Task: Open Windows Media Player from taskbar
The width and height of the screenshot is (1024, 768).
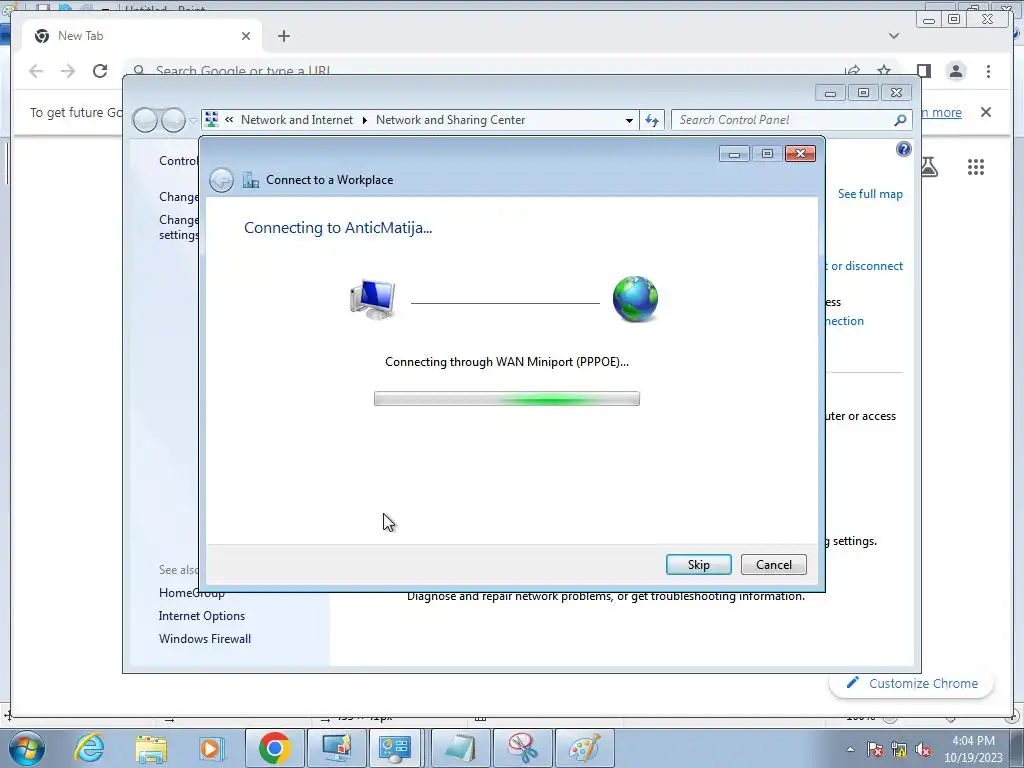Action: (211, 748)
